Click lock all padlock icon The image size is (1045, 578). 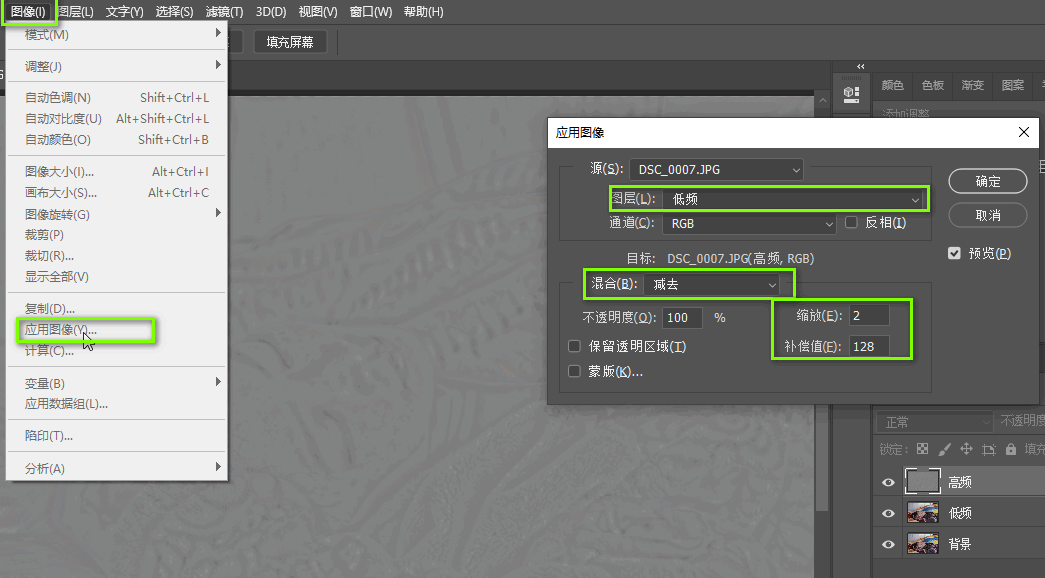(1011, 449)
